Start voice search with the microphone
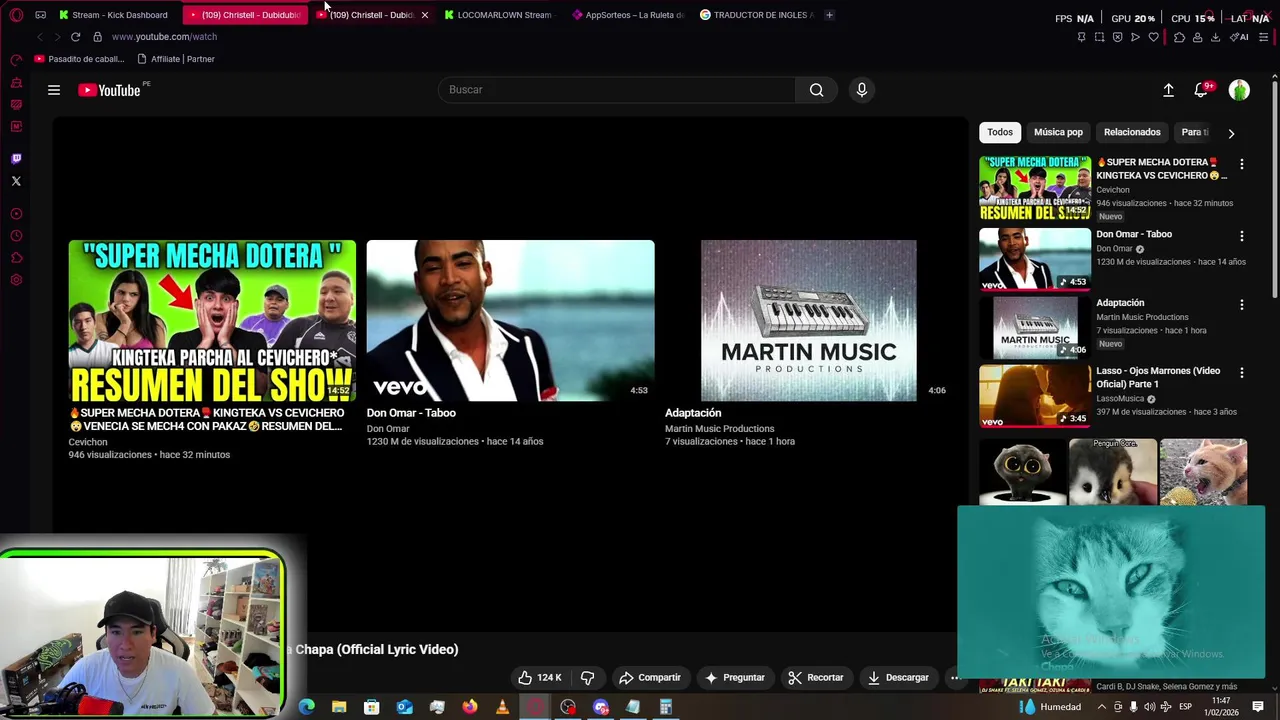Viewport: 1280px width, 720px height. (x=862, y=90)
